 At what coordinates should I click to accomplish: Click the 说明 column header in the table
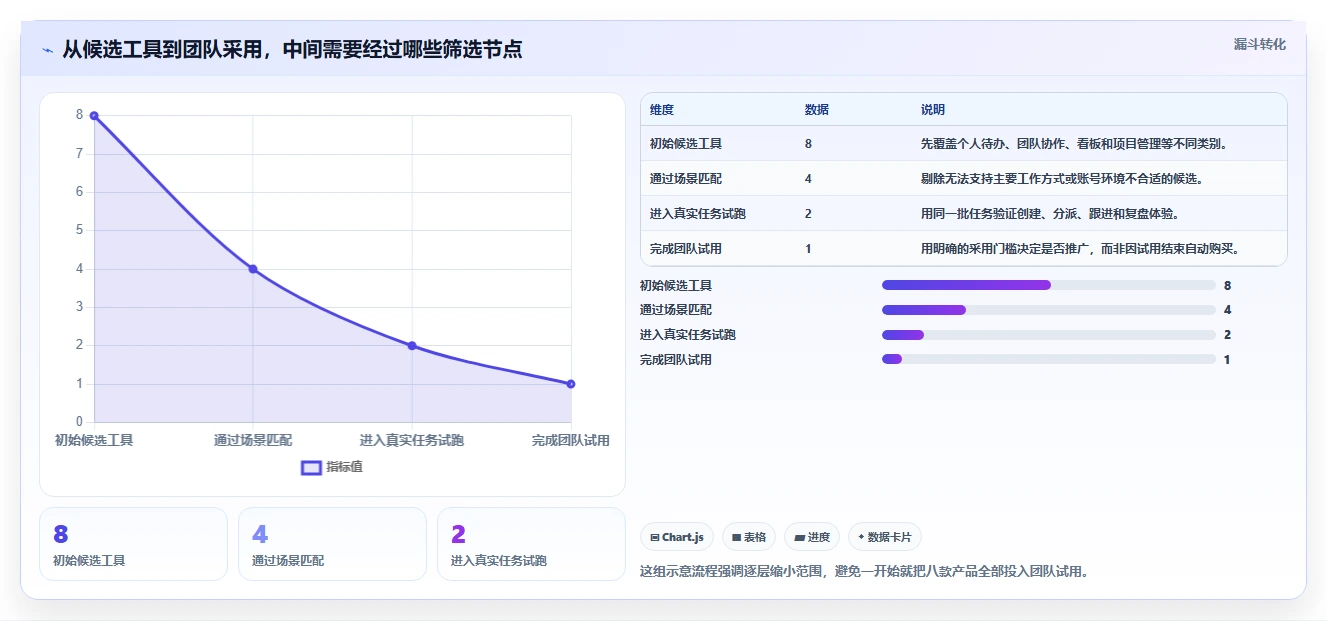coord(933,110)
